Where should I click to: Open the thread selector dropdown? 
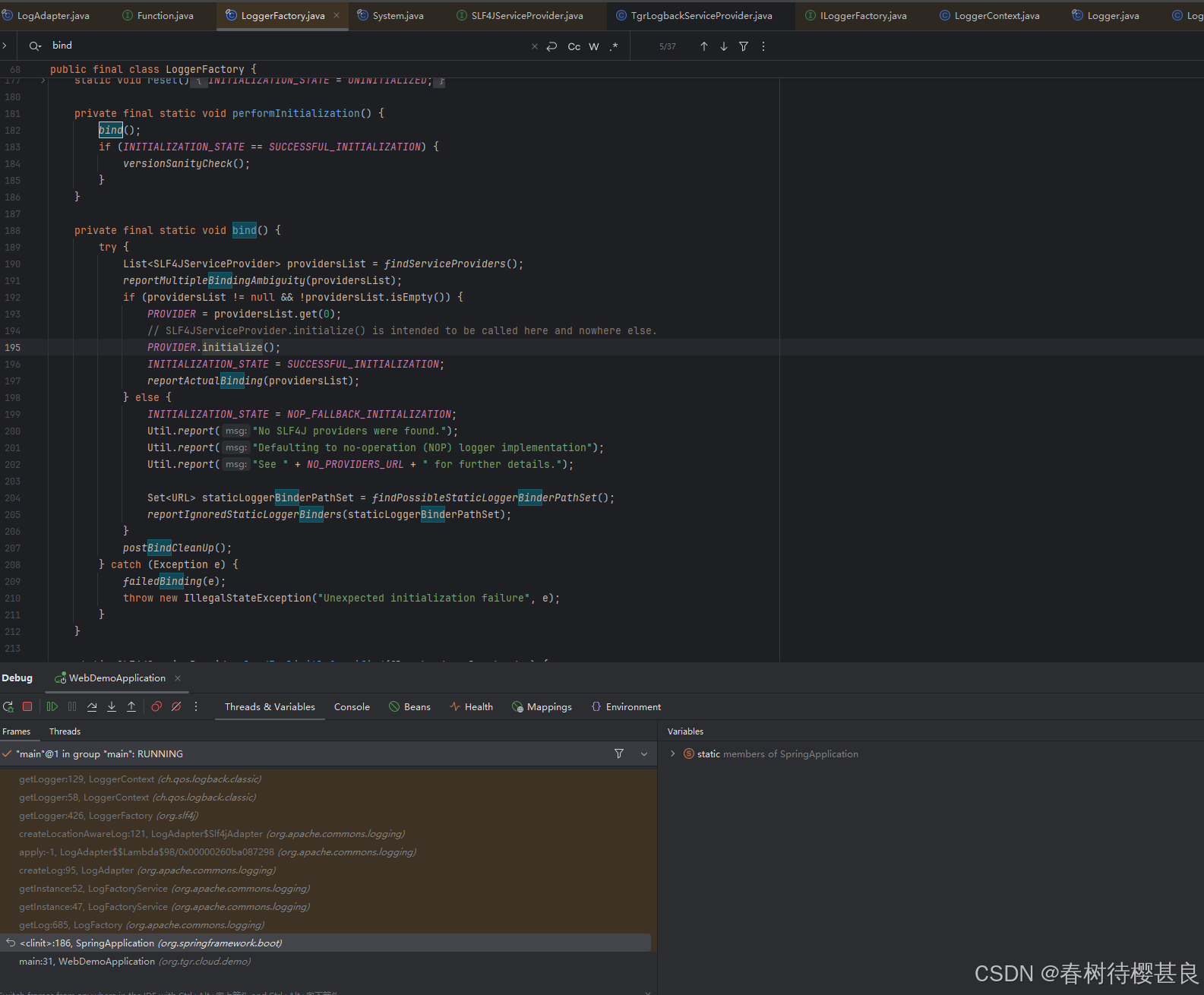pos(644,753)
